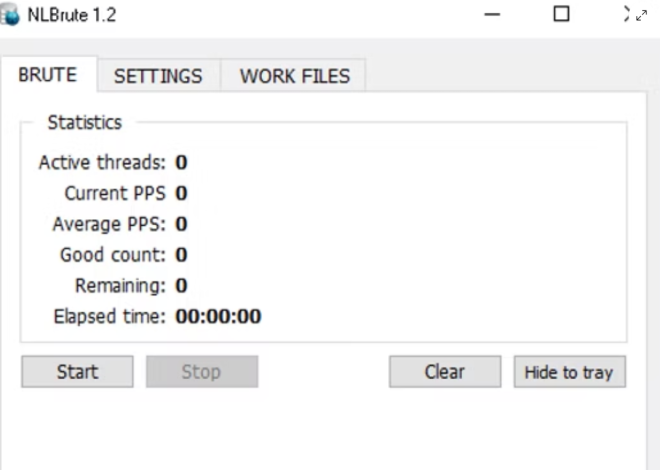Image resolution: width=660 pixels, height=470 pixels.
Task: Click the greyed-out Stop button
Action: click(x=201, y=372)
